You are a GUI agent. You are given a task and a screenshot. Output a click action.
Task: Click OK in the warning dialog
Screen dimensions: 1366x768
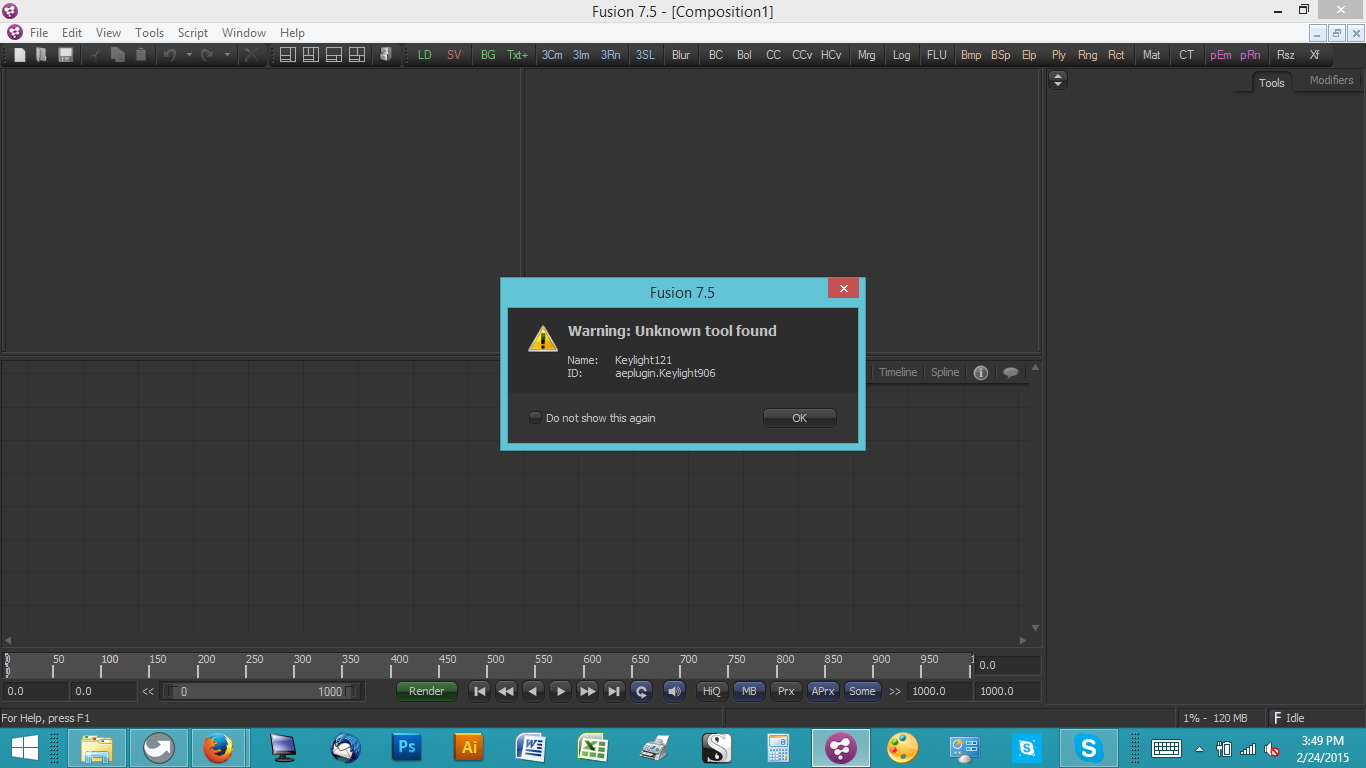pyautogui.click(x=799, y=418)
